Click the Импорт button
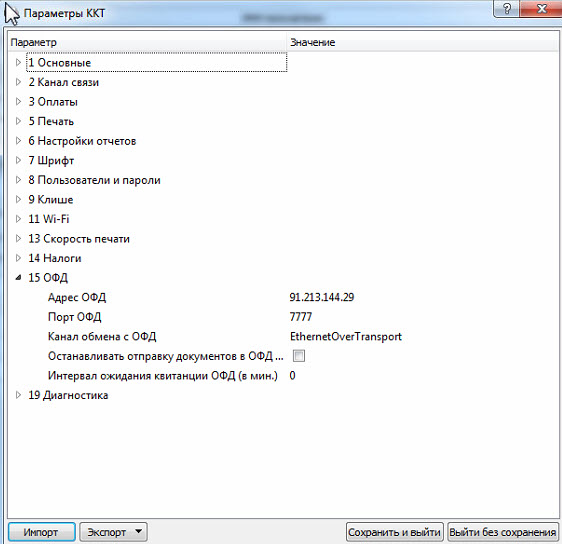Image resolution: width=562 pixels, height=544 pixels. click(42, 532)
